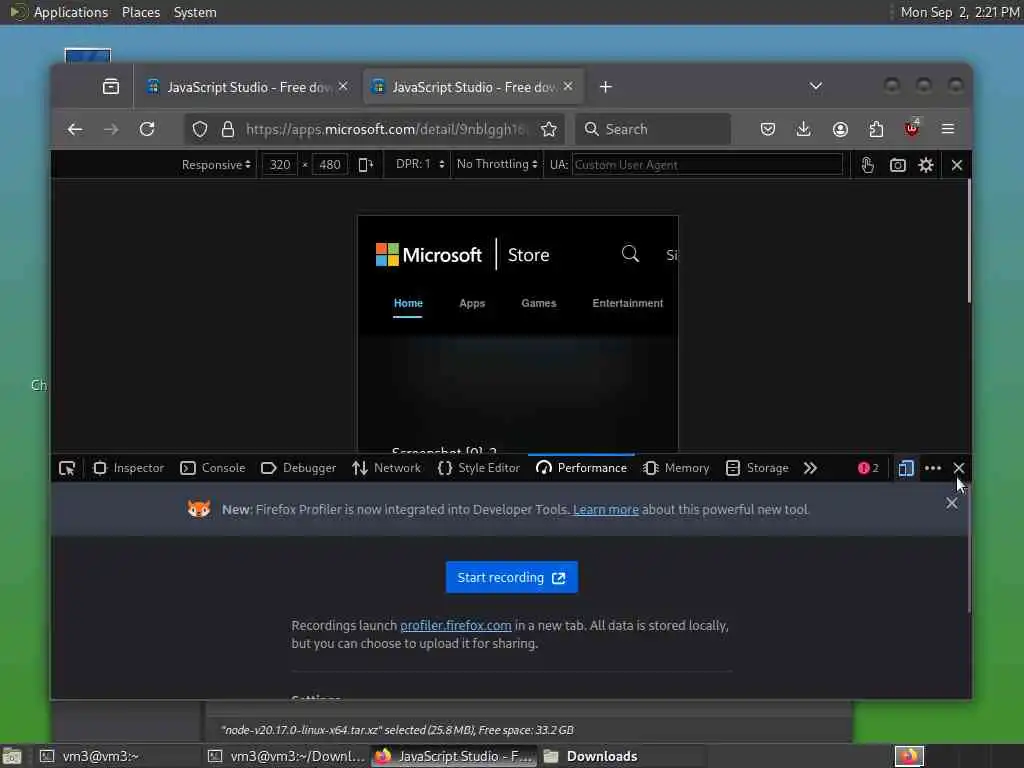Viewport: 1024px width, 768px height.
Task: Open the uBlock Origin extension icon
Action: (x=912, y=128)
